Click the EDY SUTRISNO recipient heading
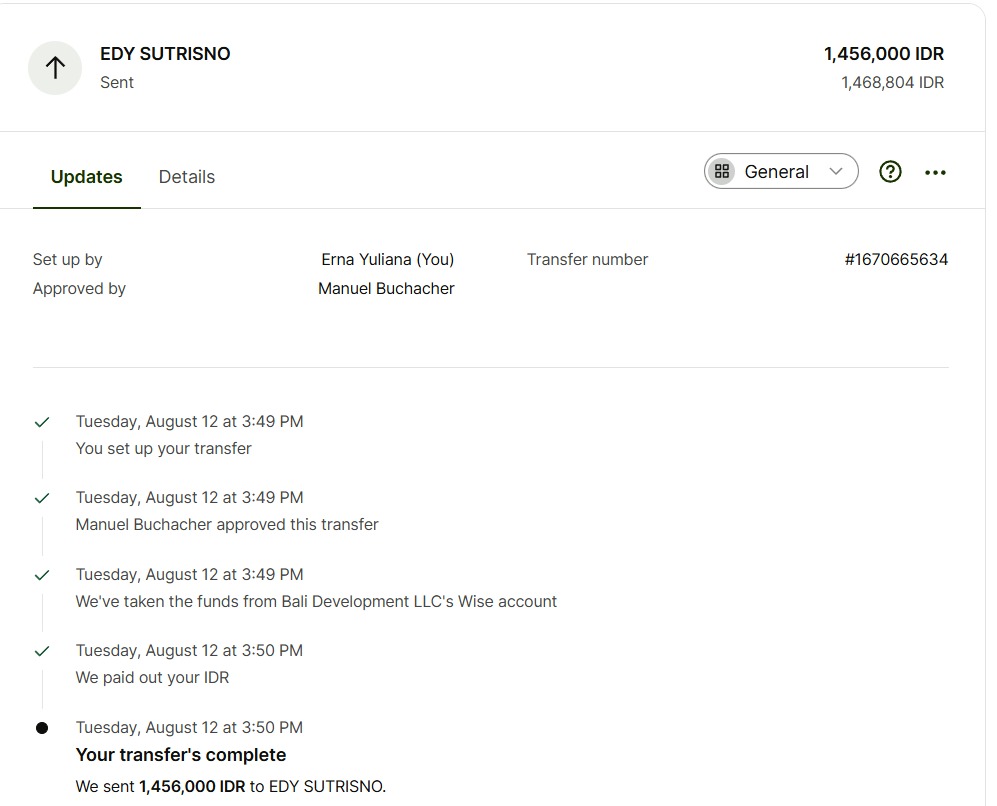Screen dimensions: 997x806 click(165, 54)
